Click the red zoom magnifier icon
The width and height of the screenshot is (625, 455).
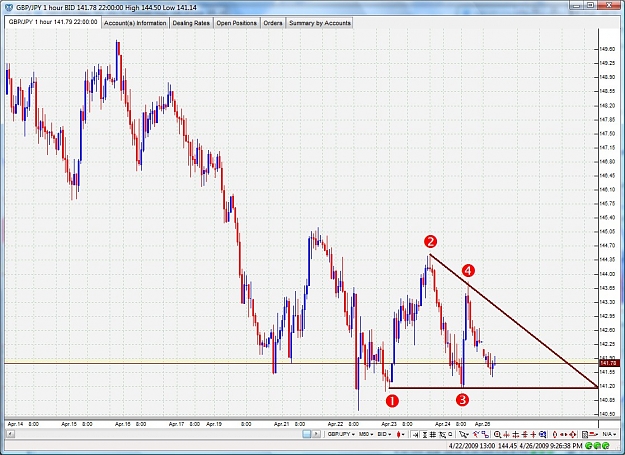(497, 434)
